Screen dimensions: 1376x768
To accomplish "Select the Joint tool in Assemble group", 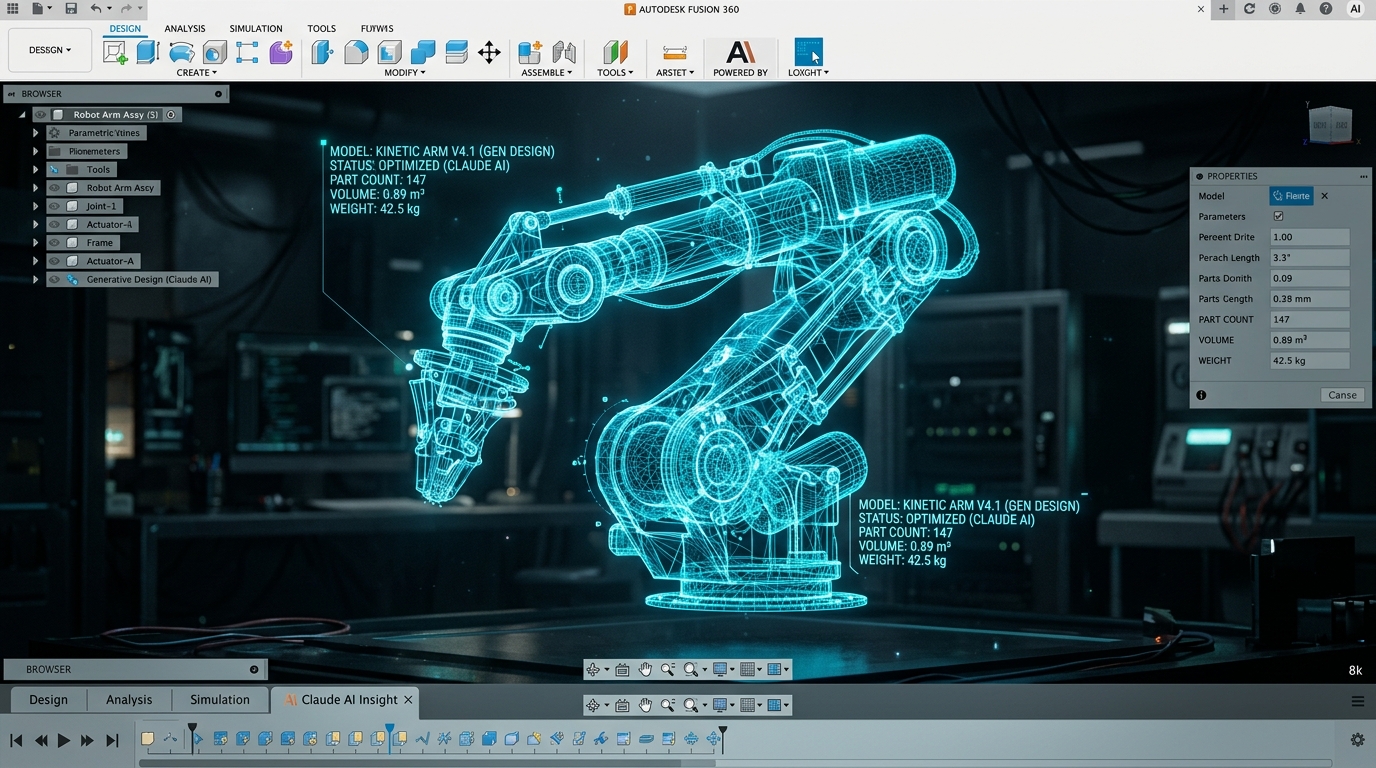I will tap(564, 52).
